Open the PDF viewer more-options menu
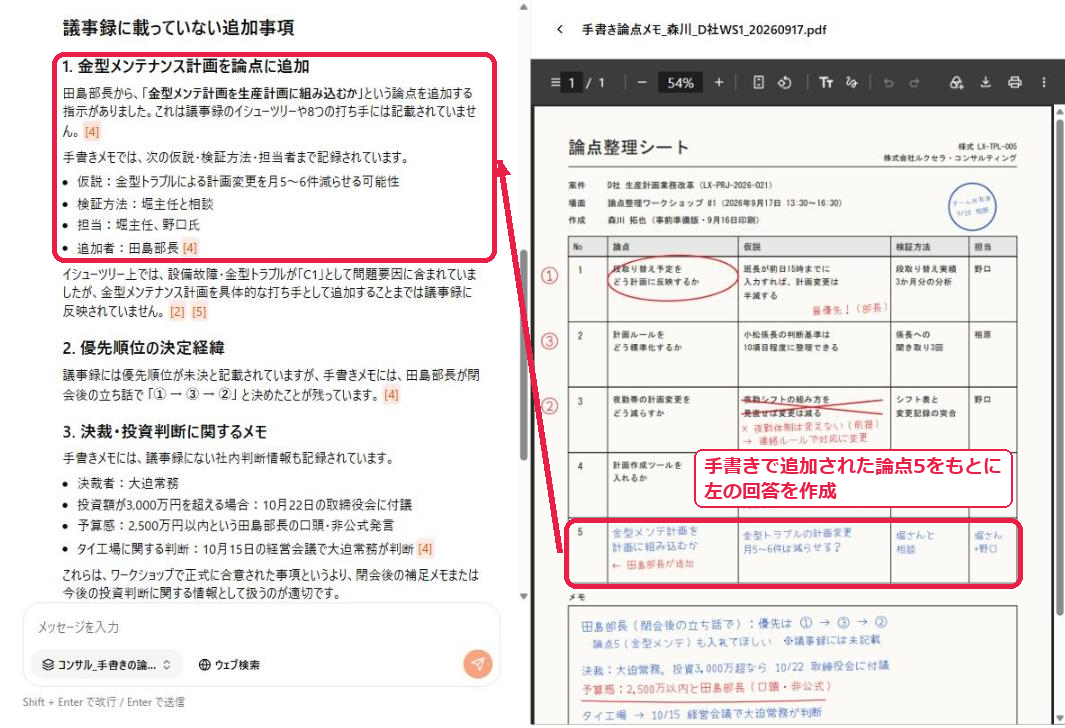Image resolution: width=1065 pixels, height=728 pixels. click(1044, 82)
